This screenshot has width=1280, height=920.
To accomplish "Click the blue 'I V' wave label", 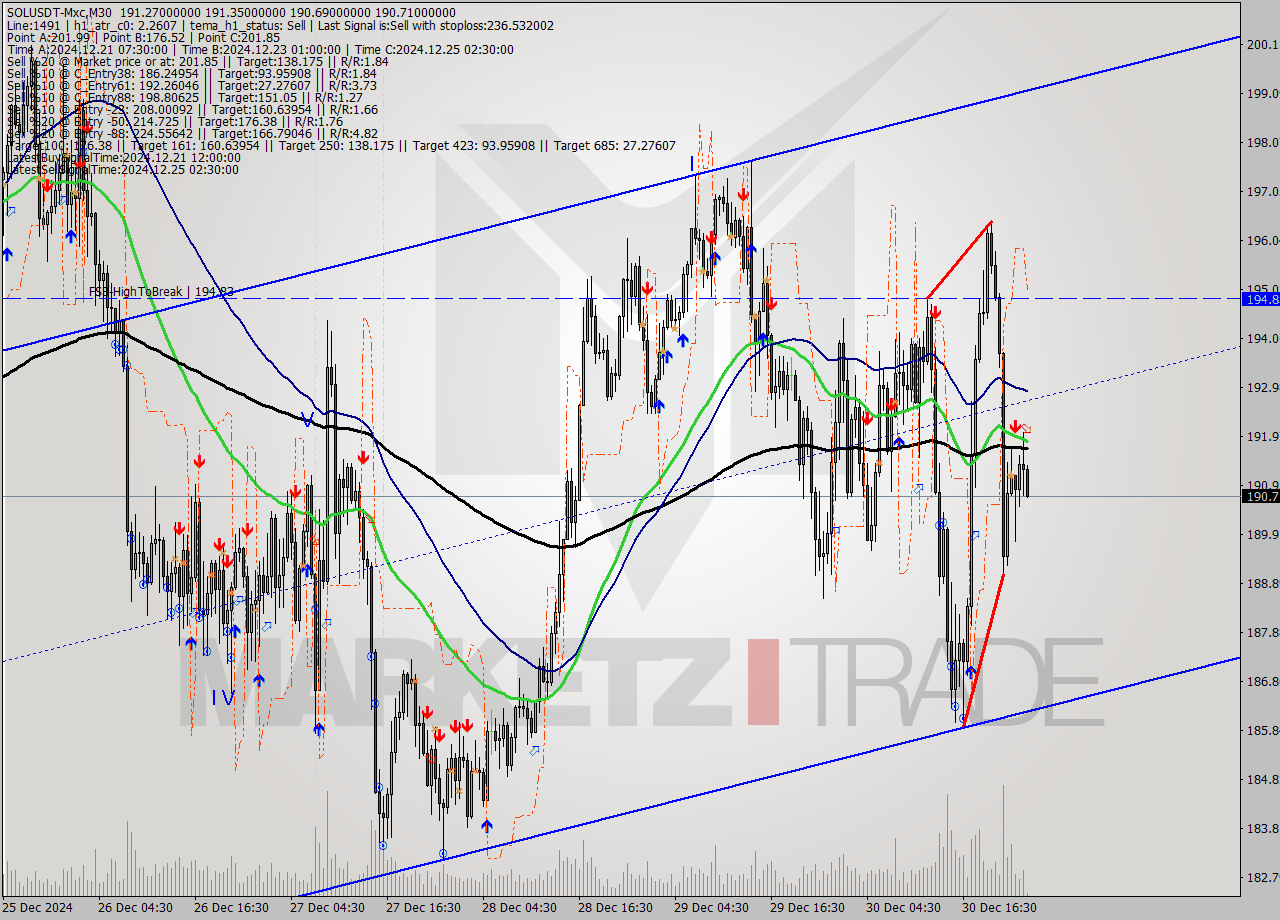I will [x=222, y=697].
